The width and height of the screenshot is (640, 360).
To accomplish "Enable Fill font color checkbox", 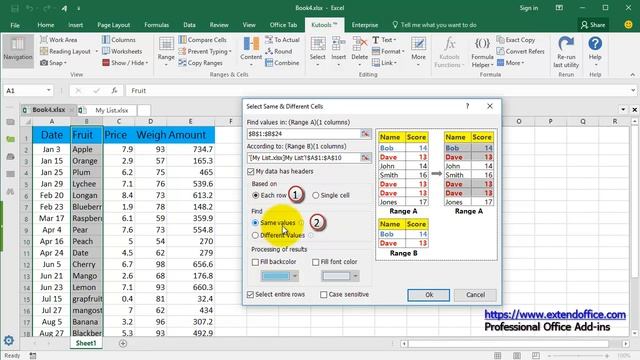I will [316, 262].
